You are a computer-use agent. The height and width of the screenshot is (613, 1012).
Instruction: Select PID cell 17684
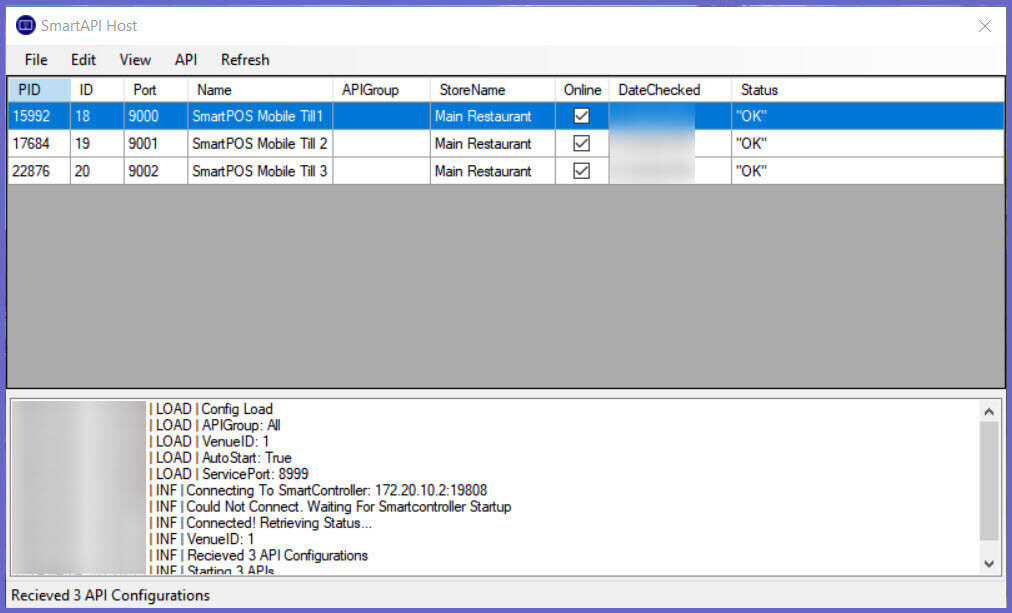39,143
